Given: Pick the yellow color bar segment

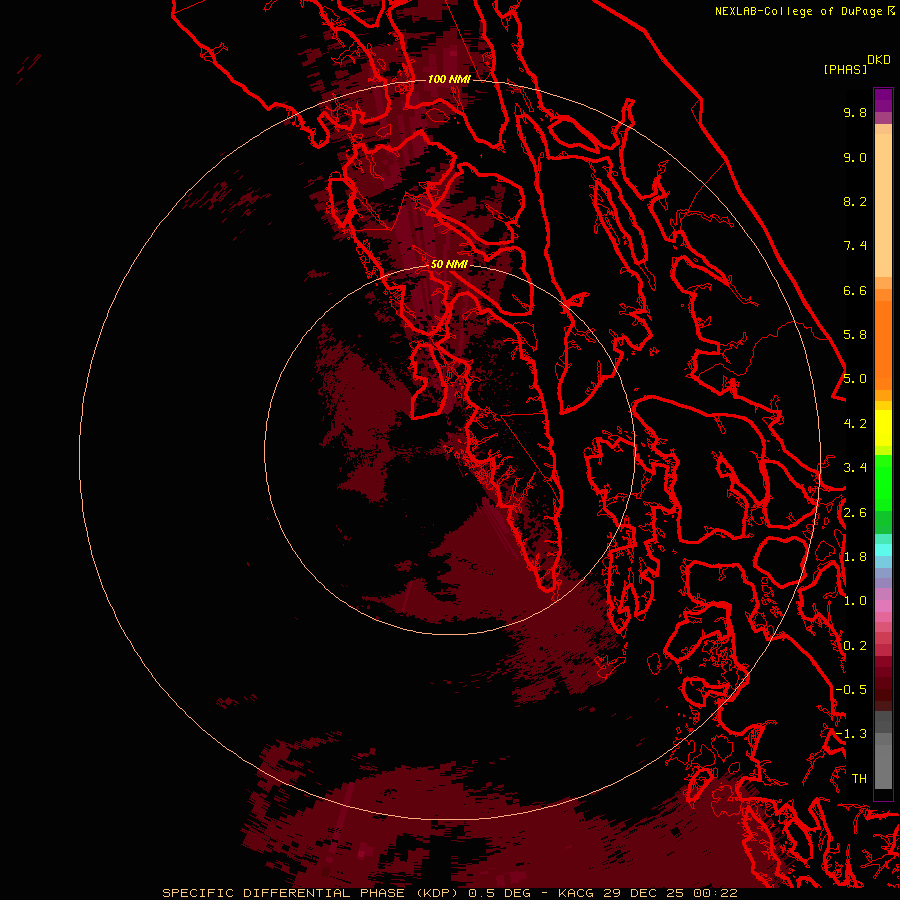Looking at the screenshot, I should pyautogui.click(x=883, y=428).
